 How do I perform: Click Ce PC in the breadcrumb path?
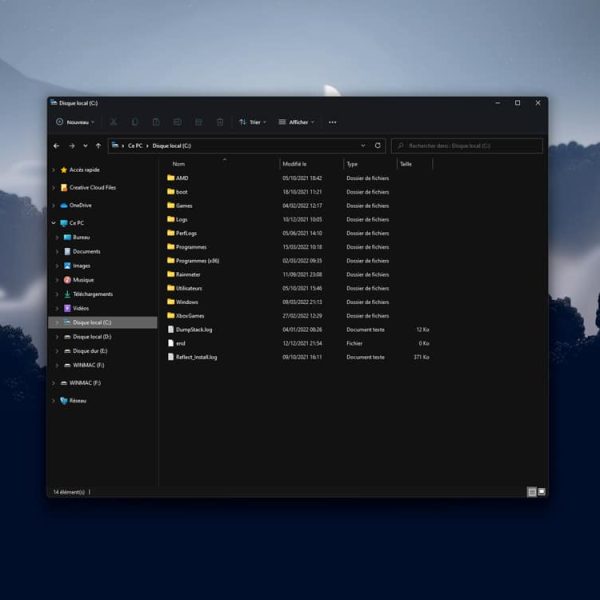pos(135,146)
